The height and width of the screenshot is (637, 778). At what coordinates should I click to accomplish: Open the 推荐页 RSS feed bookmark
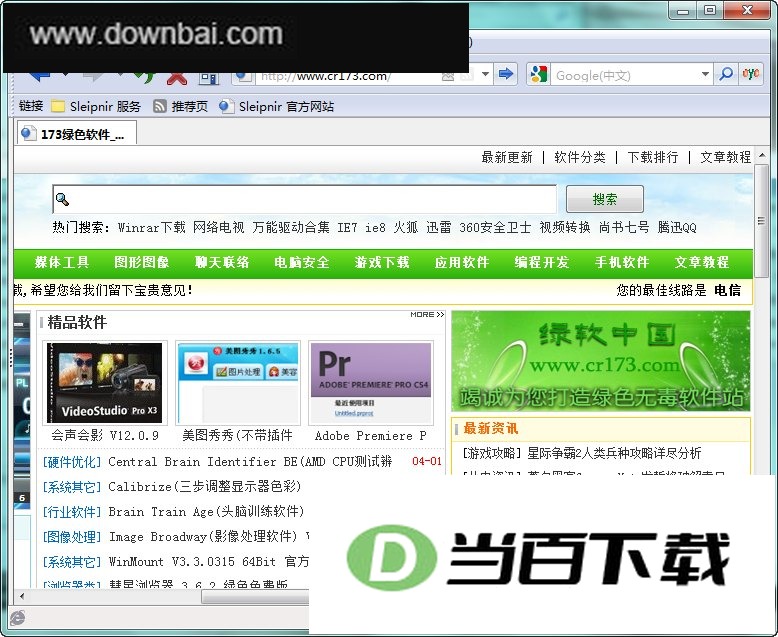point(180,106)
